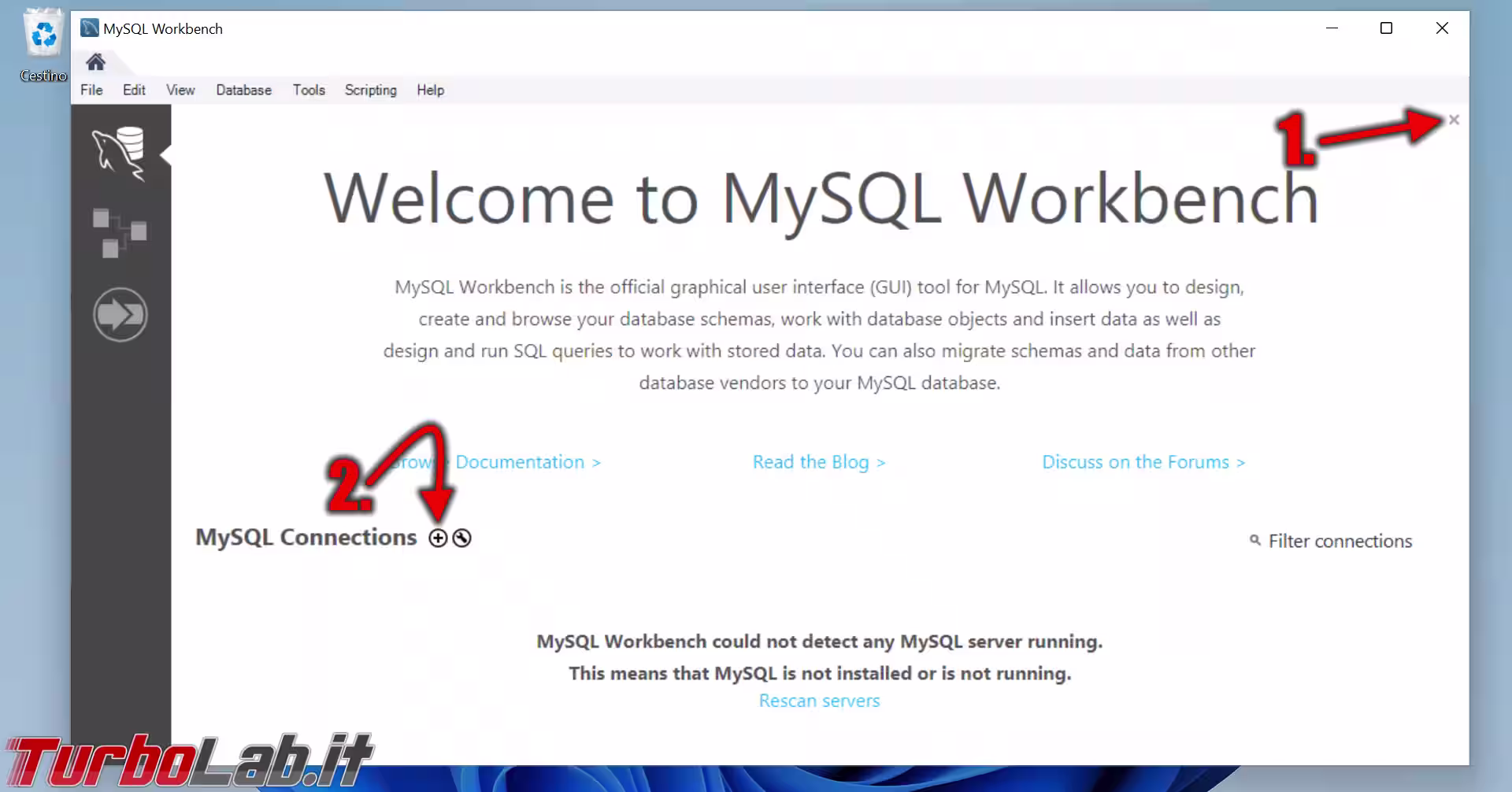This screenshot has height=792, width=1512.
Task: Open the MySQL connections dolphin sidebar icon
Action: (x=120, y=154)
